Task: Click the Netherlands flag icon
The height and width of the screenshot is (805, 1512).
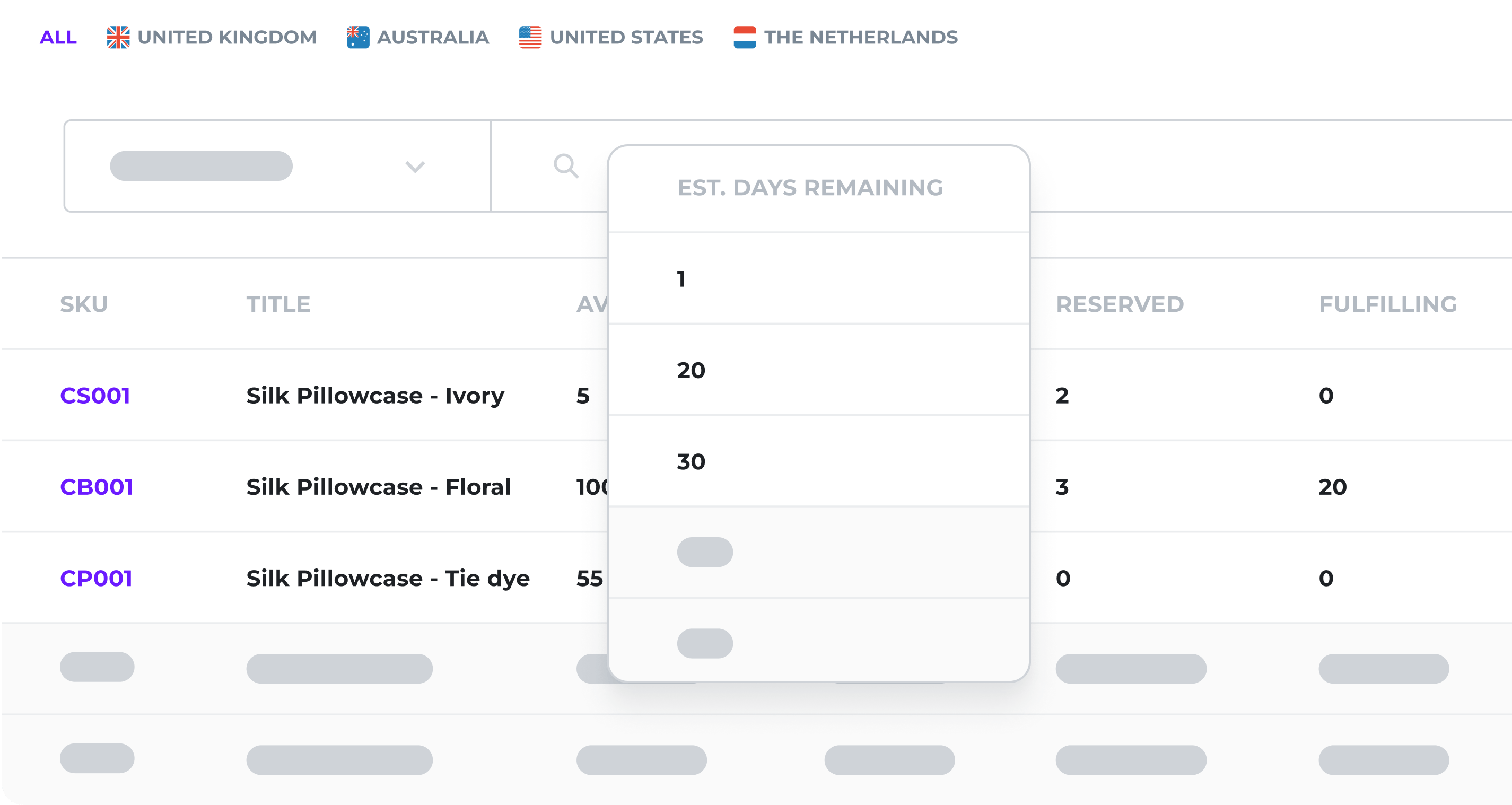Action: pos(744,38)
